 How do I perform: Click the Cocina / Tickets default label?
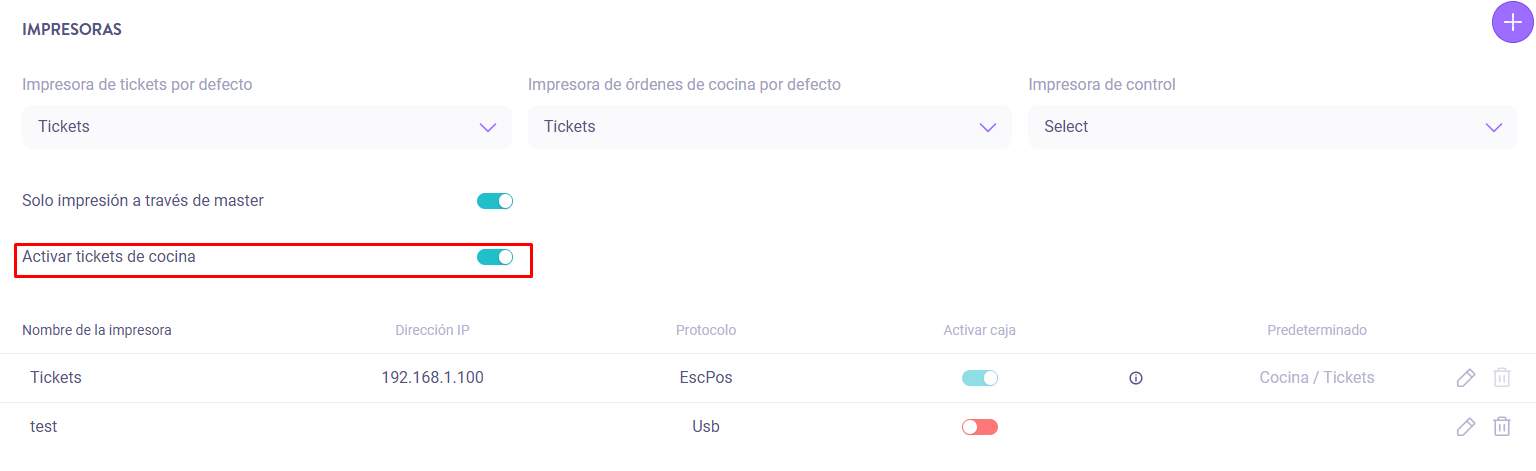click(1316, 378)
